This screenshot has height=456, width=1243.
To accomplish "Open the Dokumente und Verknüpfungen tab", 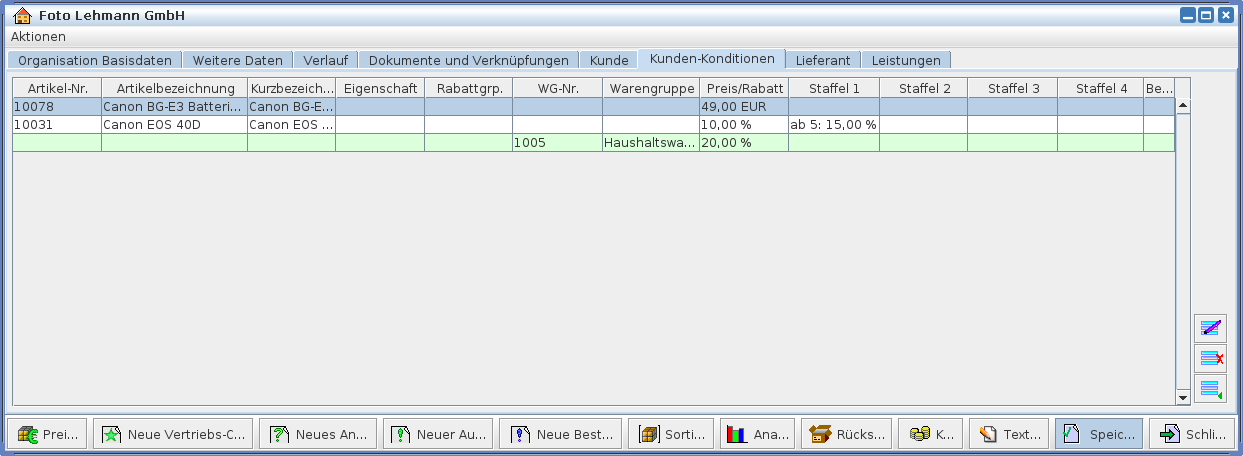I will pyautogui.click(x=468, y=60).
